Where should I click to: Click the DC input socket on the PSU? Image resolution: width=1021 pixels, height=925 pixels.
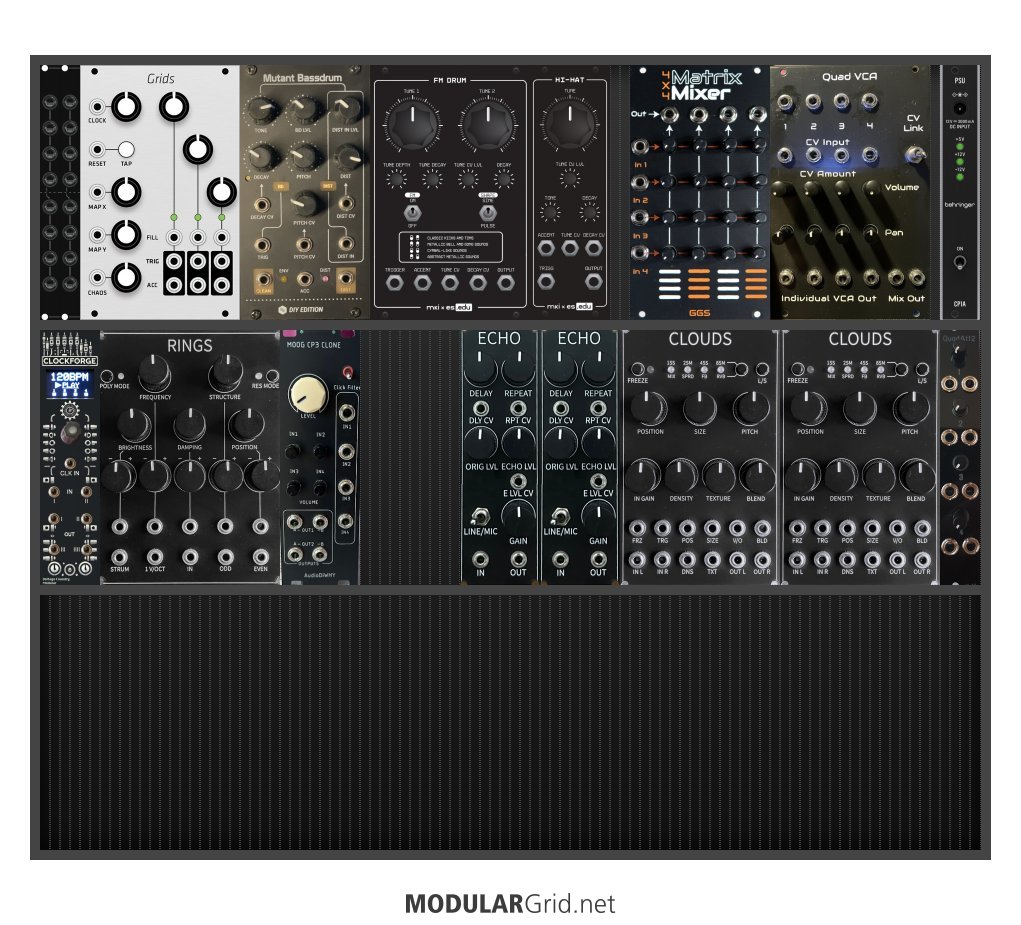point(959,109)
